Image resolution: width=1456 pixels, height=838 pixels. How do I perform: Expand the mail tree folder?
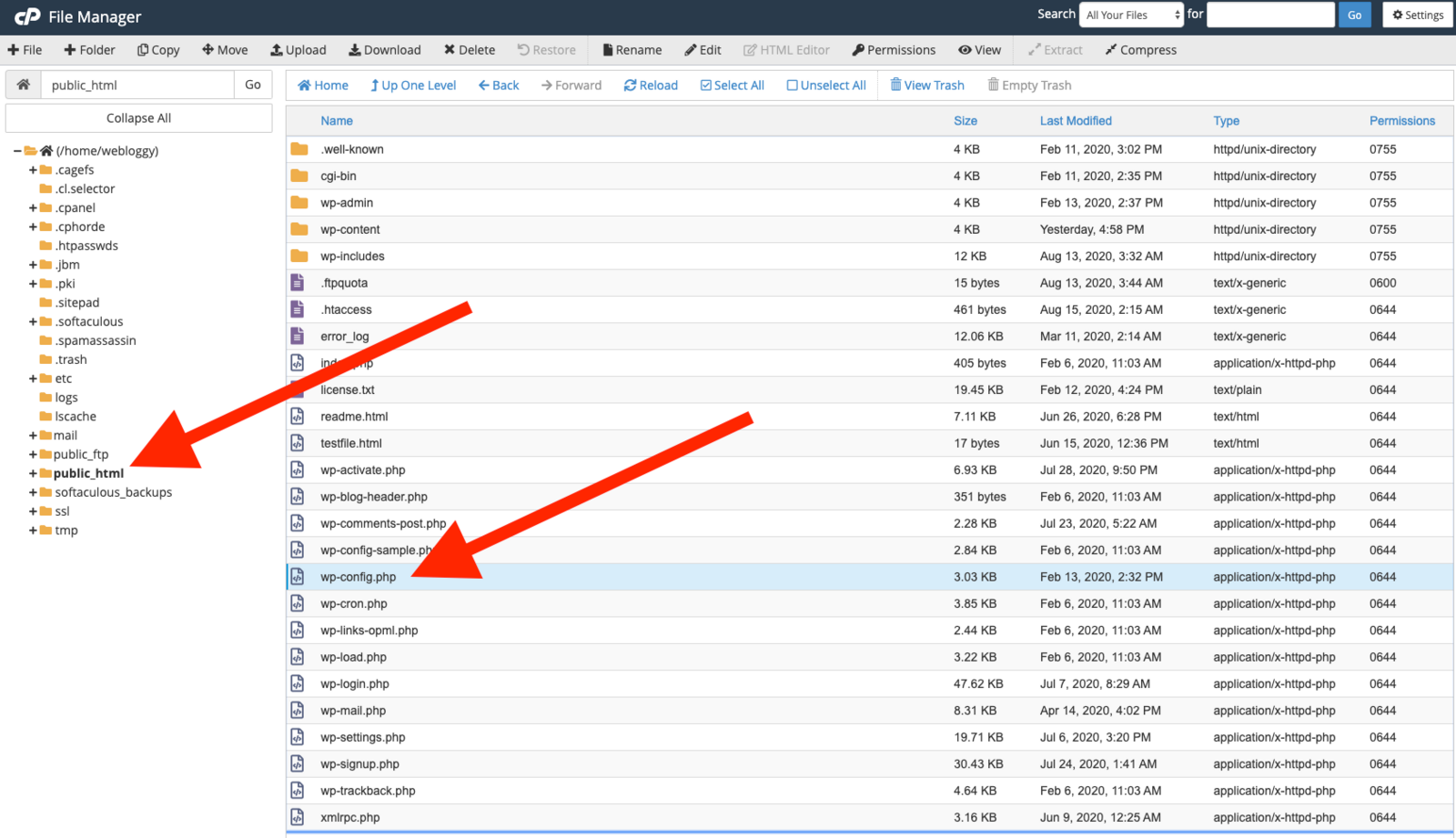(33, 436)
